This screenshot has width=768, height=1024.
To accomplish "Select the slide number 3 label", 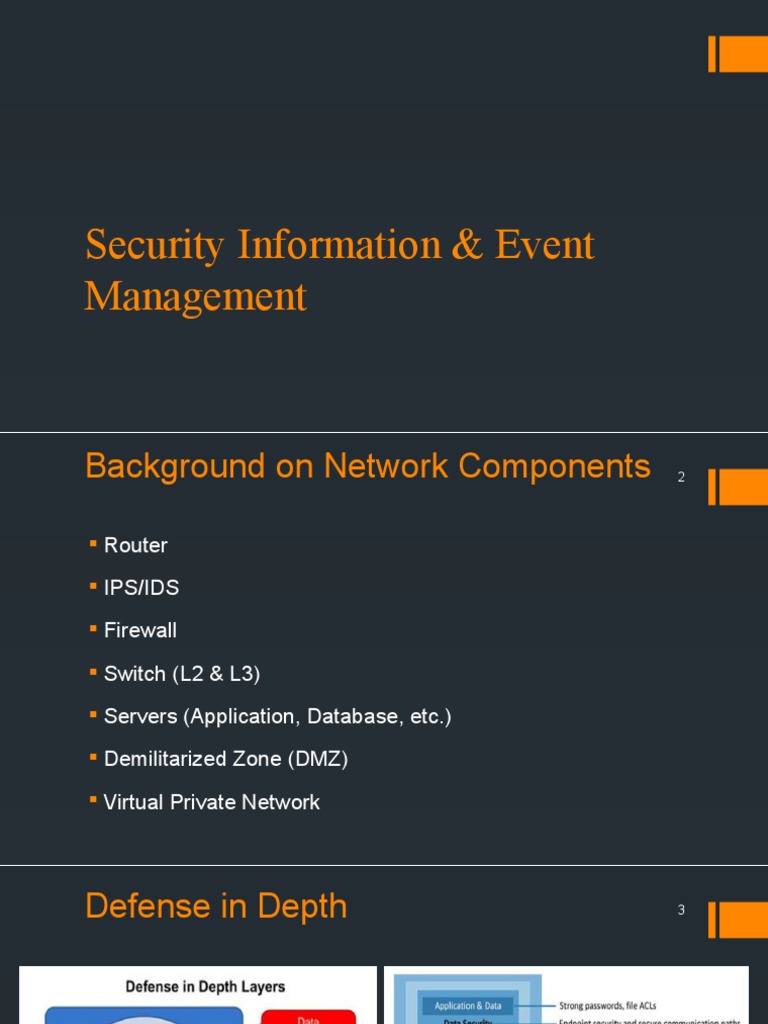I will [681, 910].
